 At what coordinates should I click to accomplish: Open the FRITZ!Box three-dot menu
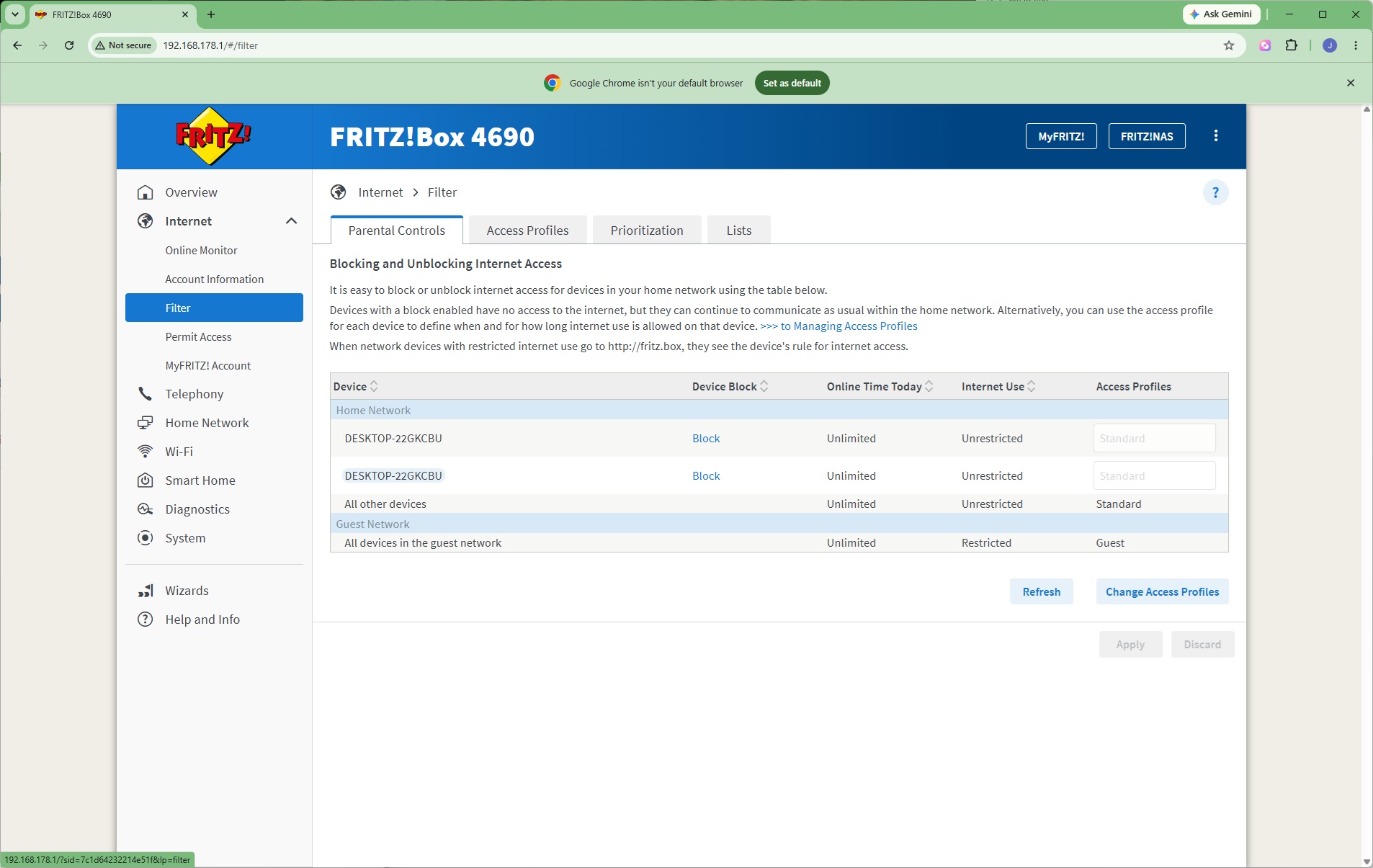coord(1216,136)
